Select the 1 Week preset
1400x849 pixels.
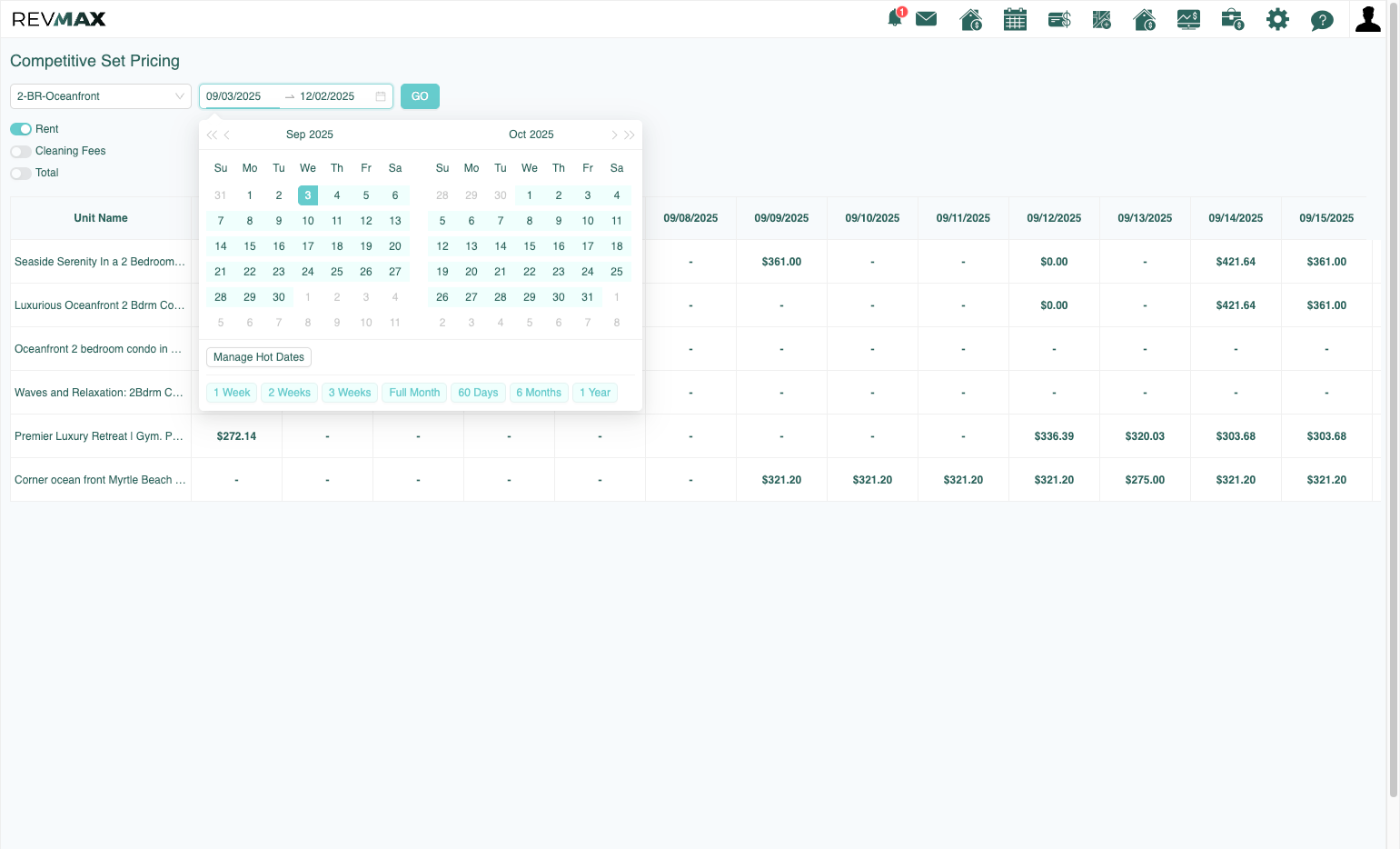pos(232,393)
